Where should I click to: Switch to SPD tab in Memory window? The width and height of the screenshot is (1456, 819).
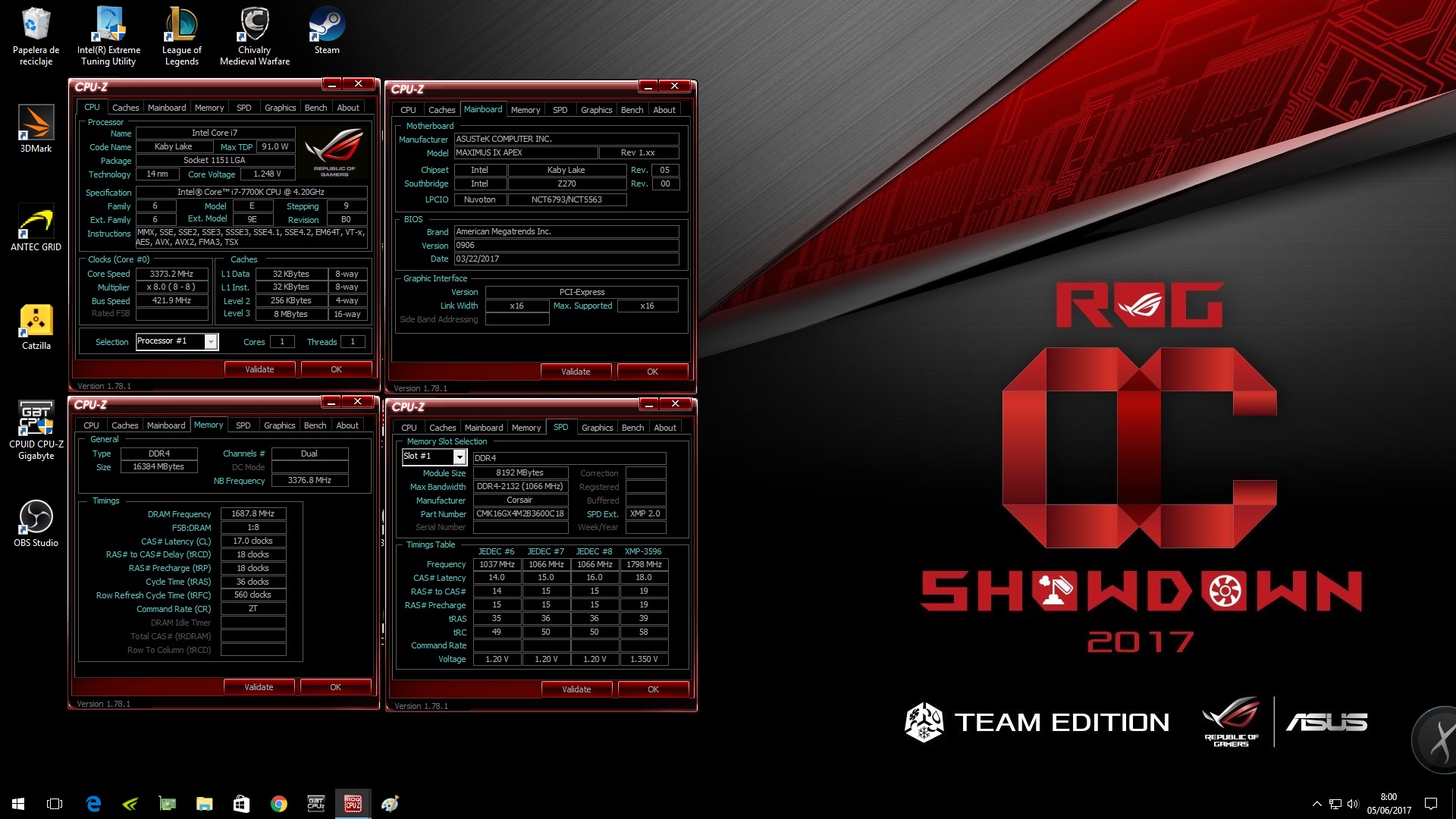click(243, 425)
